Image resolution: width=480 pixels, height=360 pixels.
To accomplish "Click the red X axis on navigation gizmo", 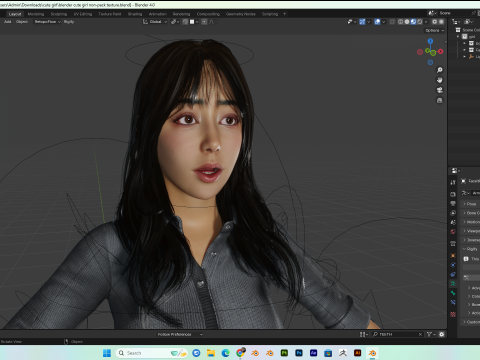I will 441,51.
